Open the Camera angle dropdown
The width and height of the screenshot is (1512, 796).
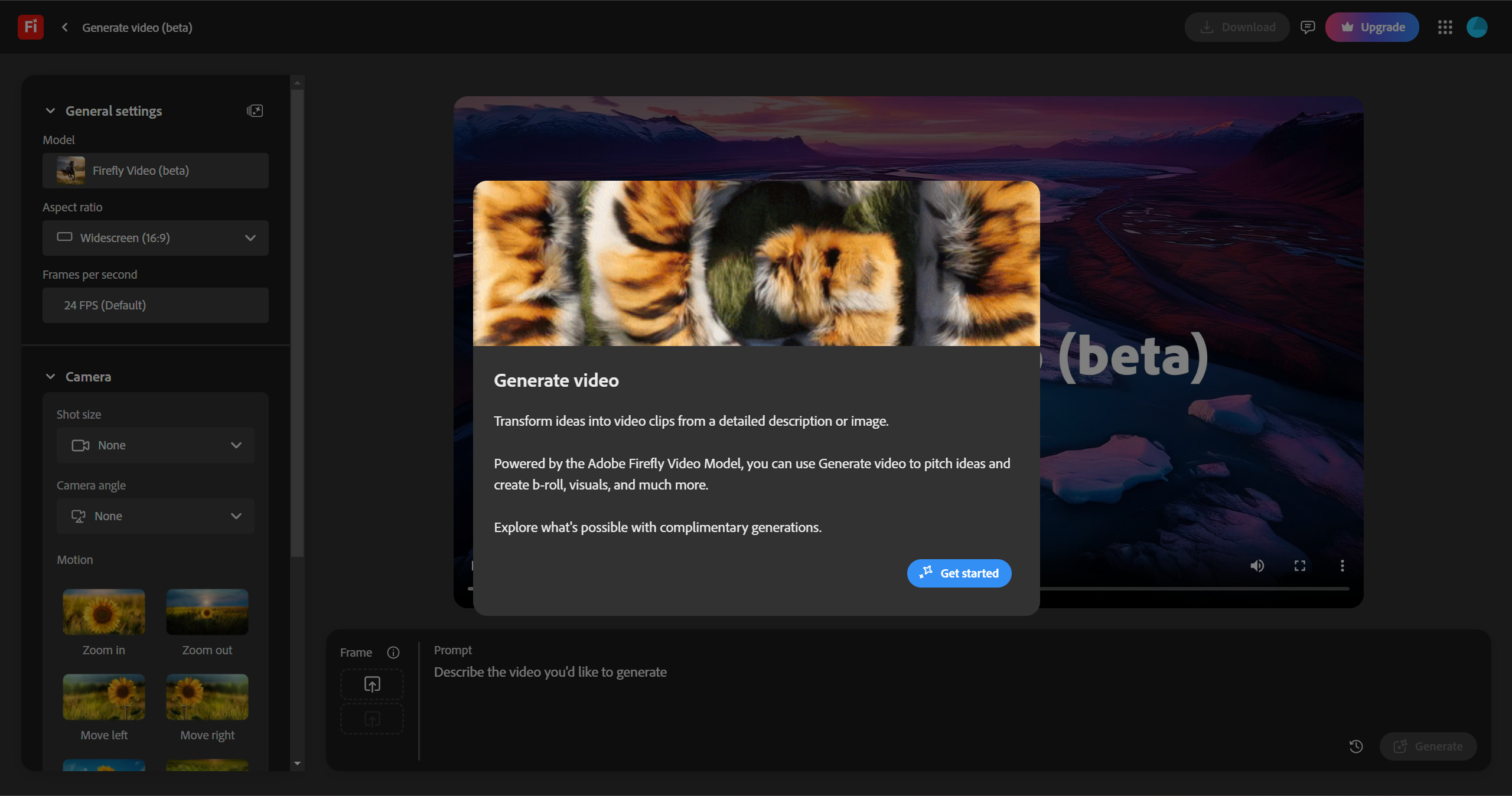pos(155,516)
